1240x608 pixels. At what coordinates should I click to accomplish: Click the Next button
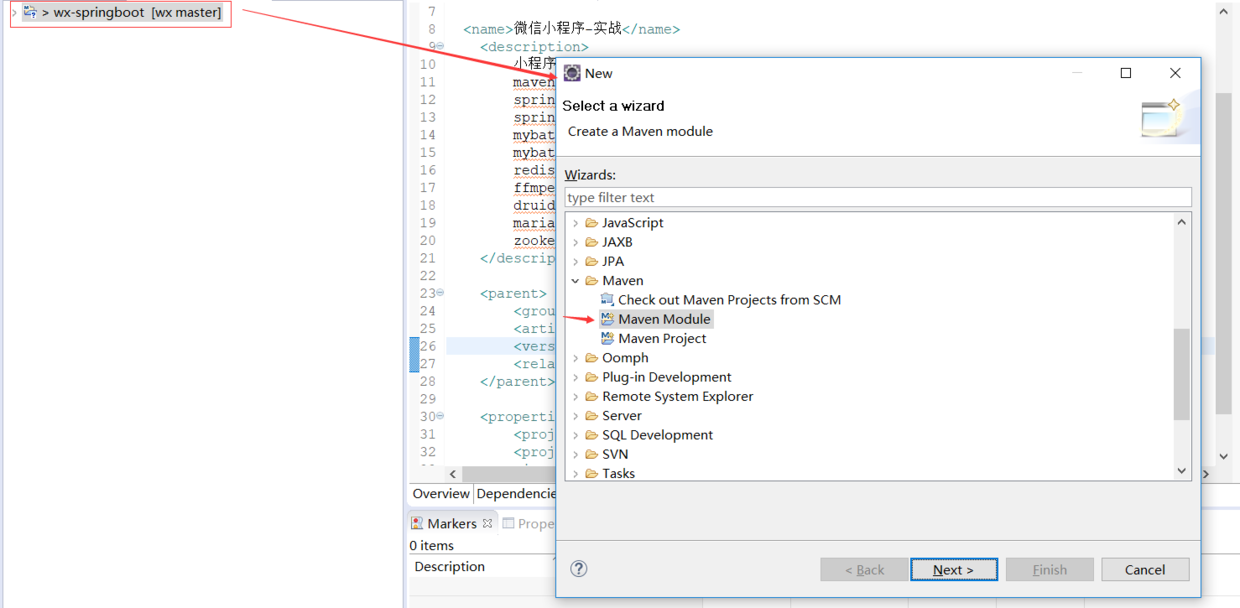(954, 569)
